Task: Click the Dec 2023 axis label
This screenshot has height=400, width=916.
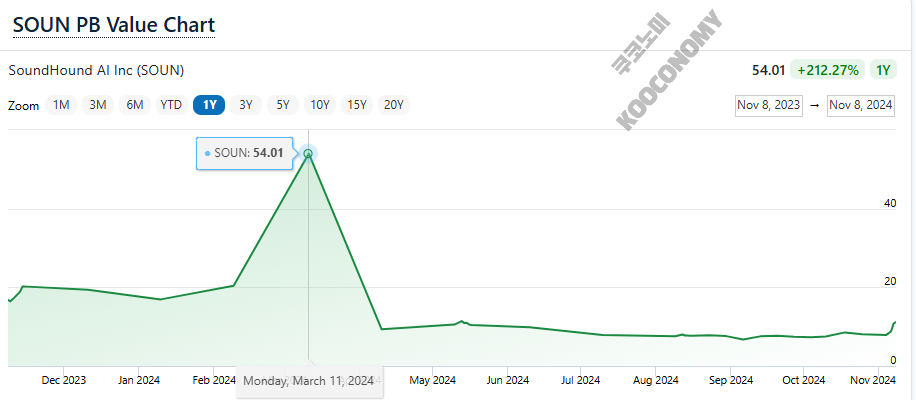Action: (64, 381)
